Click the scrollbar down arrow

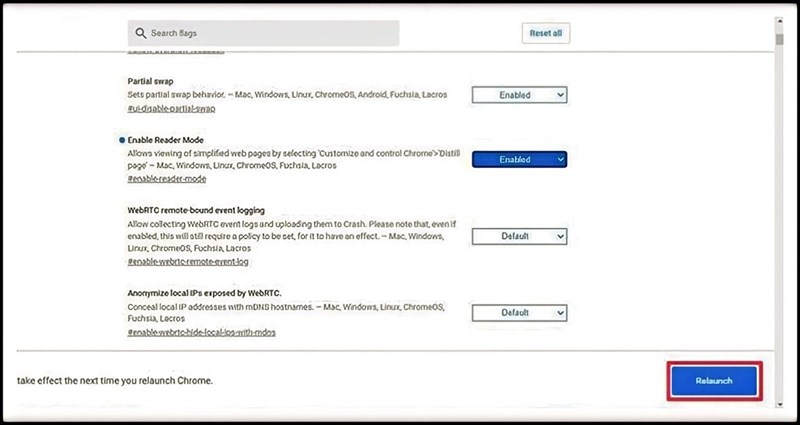pyautogui.click(x=779, y=404)
